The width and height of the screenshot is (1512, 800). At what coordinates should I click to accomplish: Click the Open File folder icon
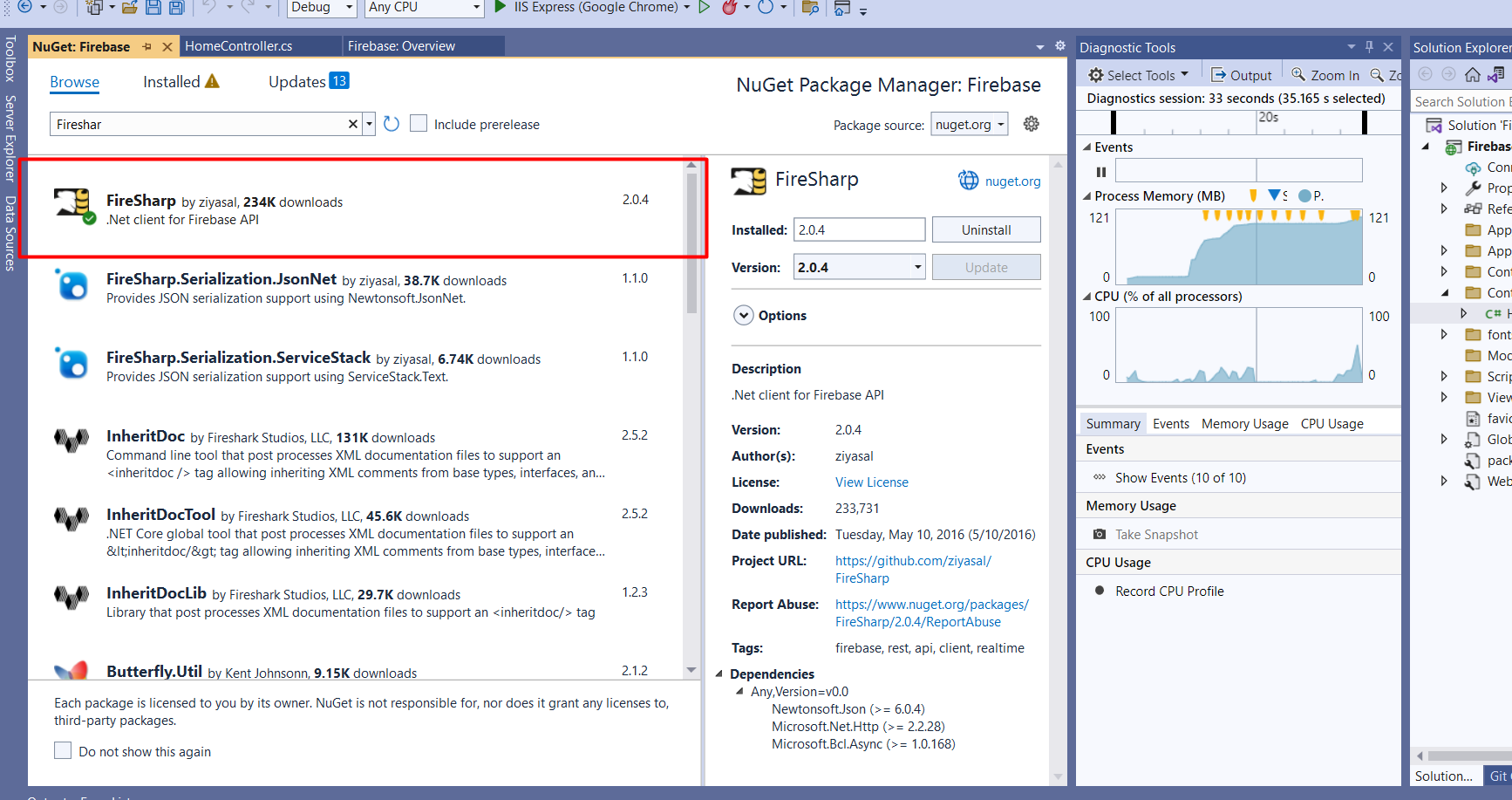130,7
